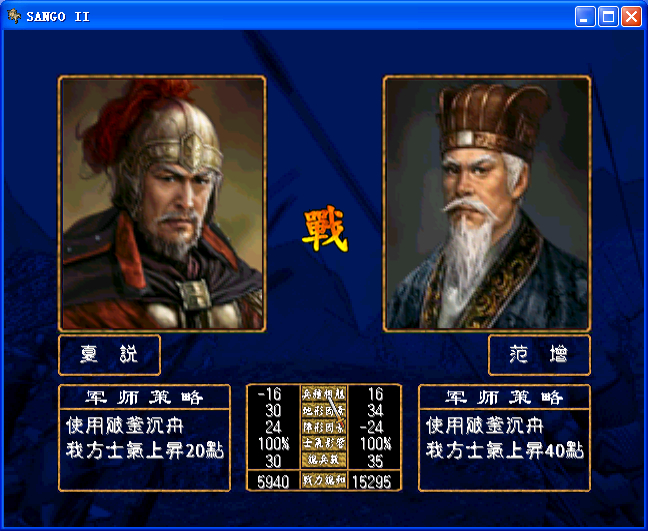
Task: Click the left total power value 5940
Action: point(273,481)
